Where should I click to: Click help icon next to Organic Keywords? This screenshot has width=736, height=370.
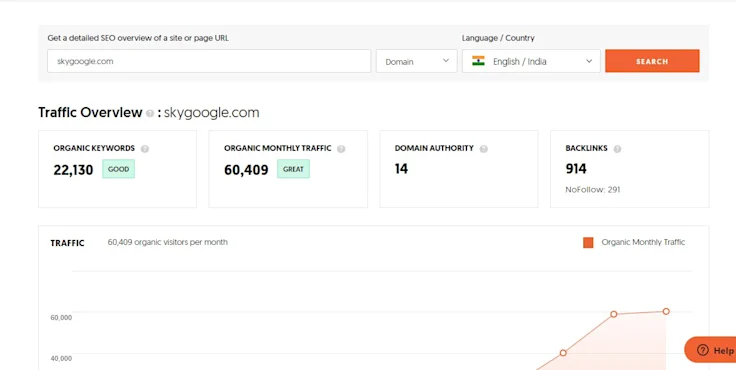click(145, 149)
